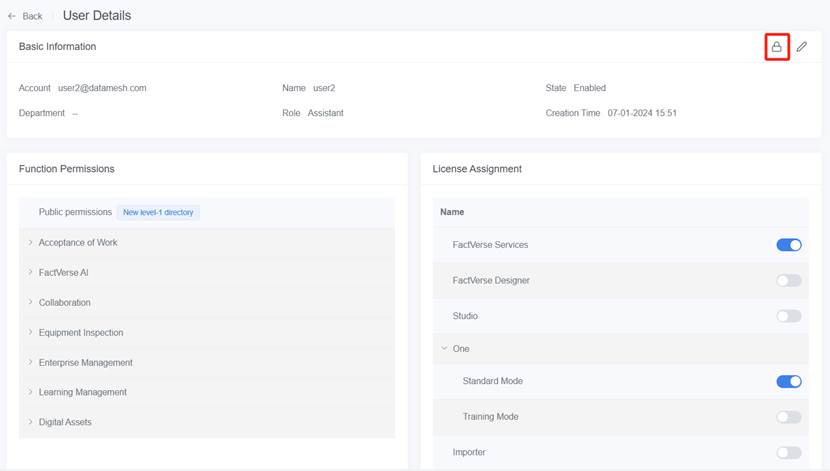Switch on the Importer license
The image size is (830, 471).
788,453
